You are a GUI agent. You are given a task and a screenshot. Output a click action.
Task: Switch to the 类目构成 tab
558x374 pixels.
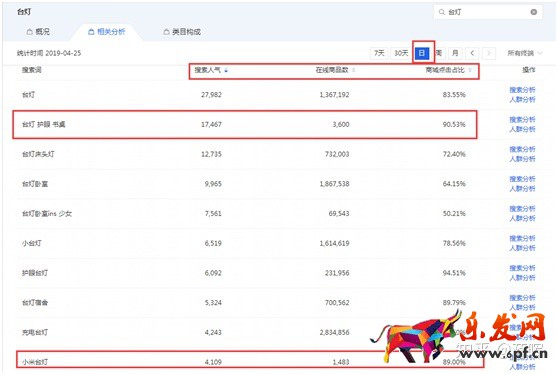[182, 32]
